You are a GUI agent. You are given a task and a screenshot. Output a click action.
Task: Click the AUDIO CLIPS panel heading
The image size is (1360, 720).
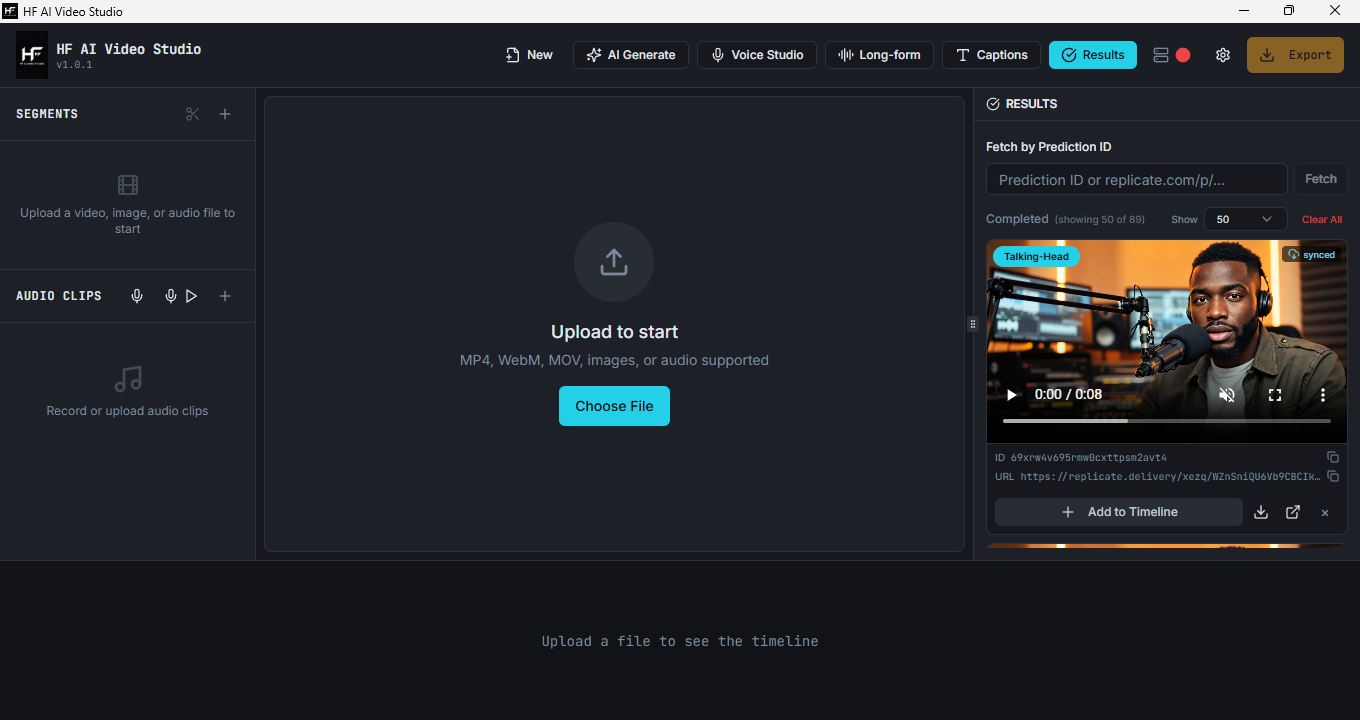coord(59,296)
